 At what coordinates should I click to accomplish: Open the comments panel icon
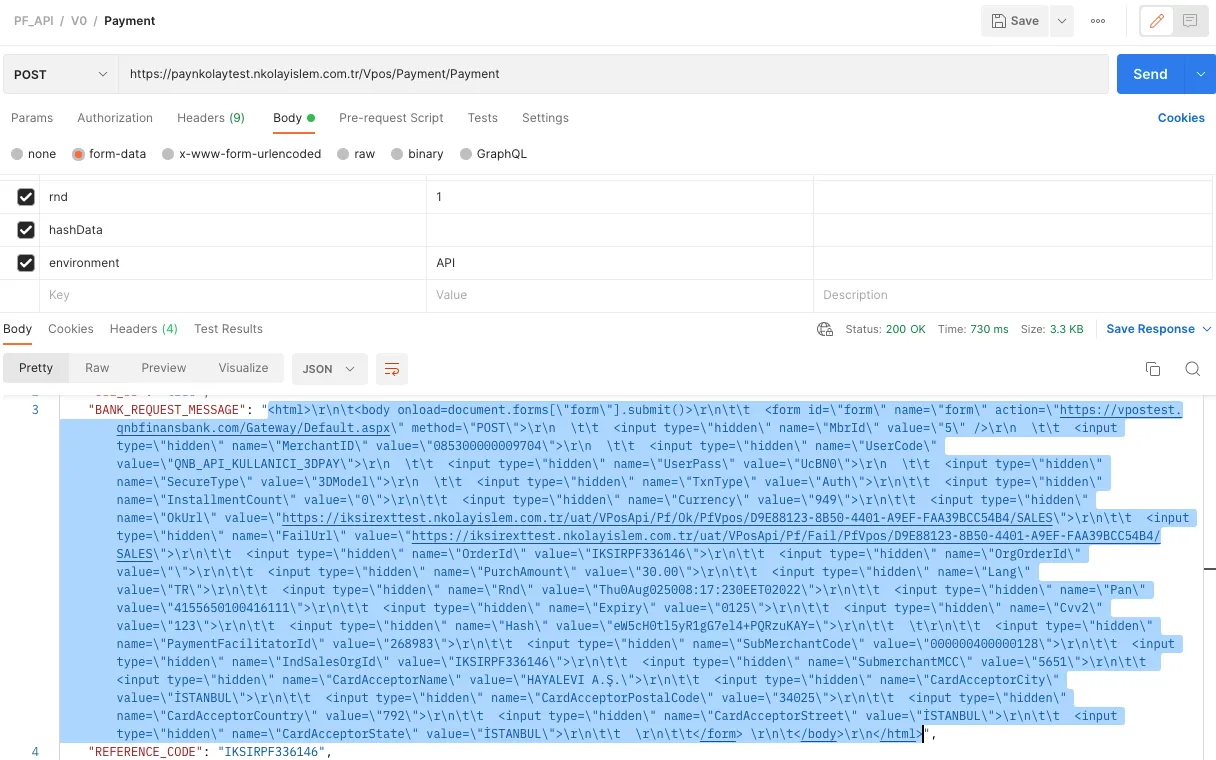1190,21
